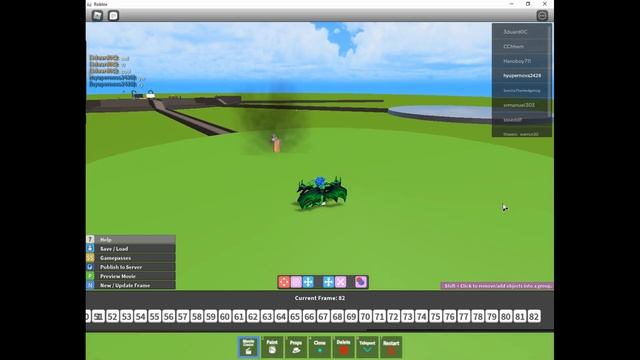
Task: Select the purple spheres group tool icon
Action: [x=361, y=282]
